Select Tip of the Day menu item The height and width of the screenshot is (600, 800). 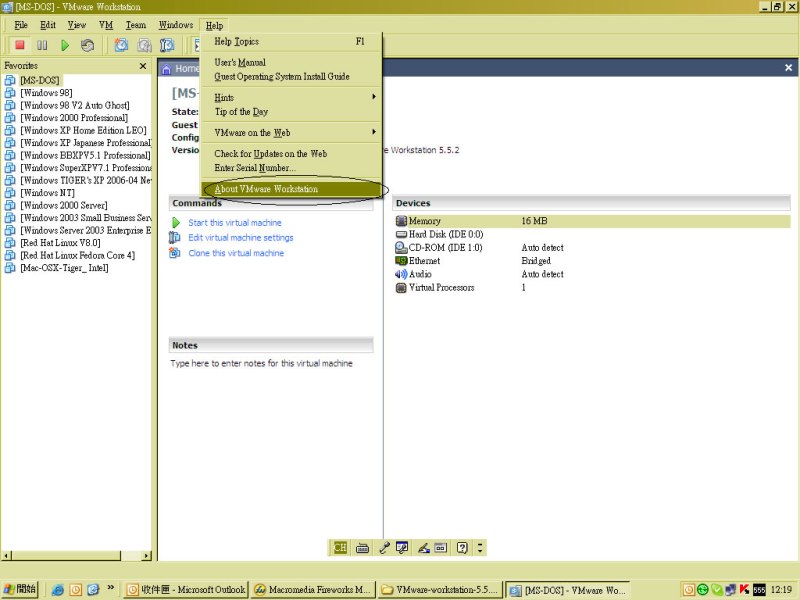(x=292, y=112)
